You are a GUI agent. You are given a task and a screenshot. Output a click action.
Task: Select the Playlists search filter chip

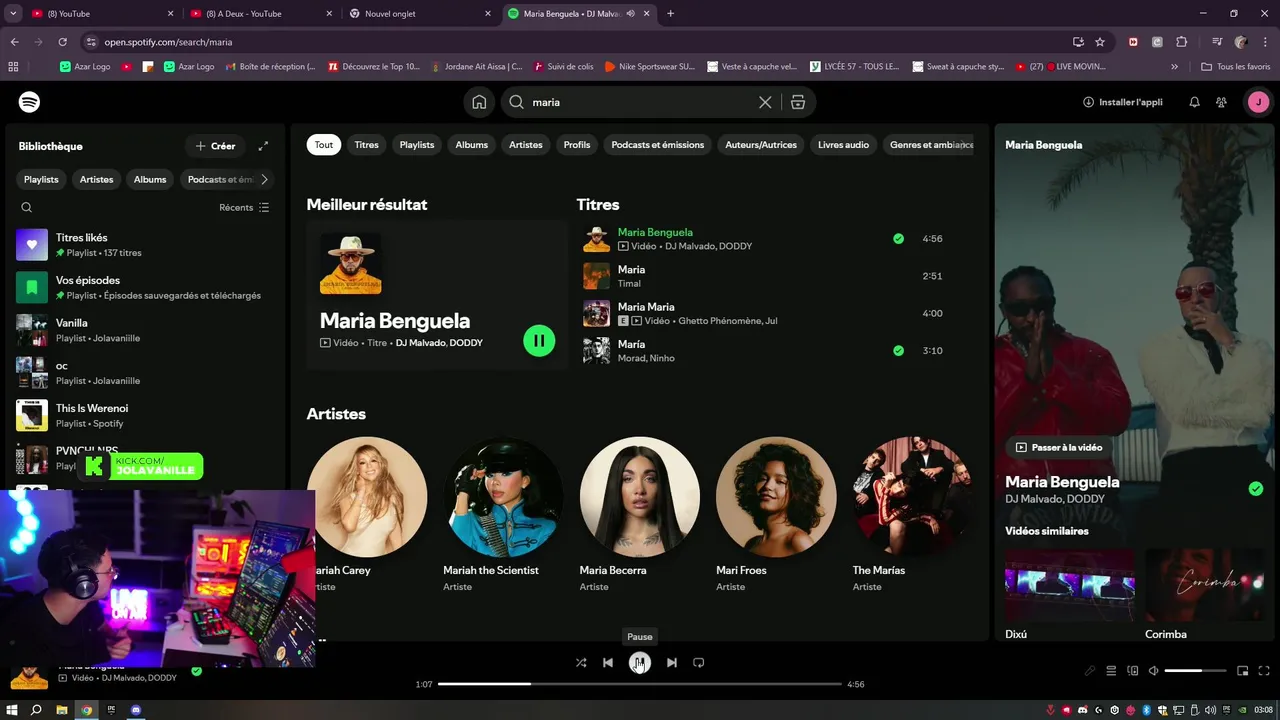[x=417, y=145]
